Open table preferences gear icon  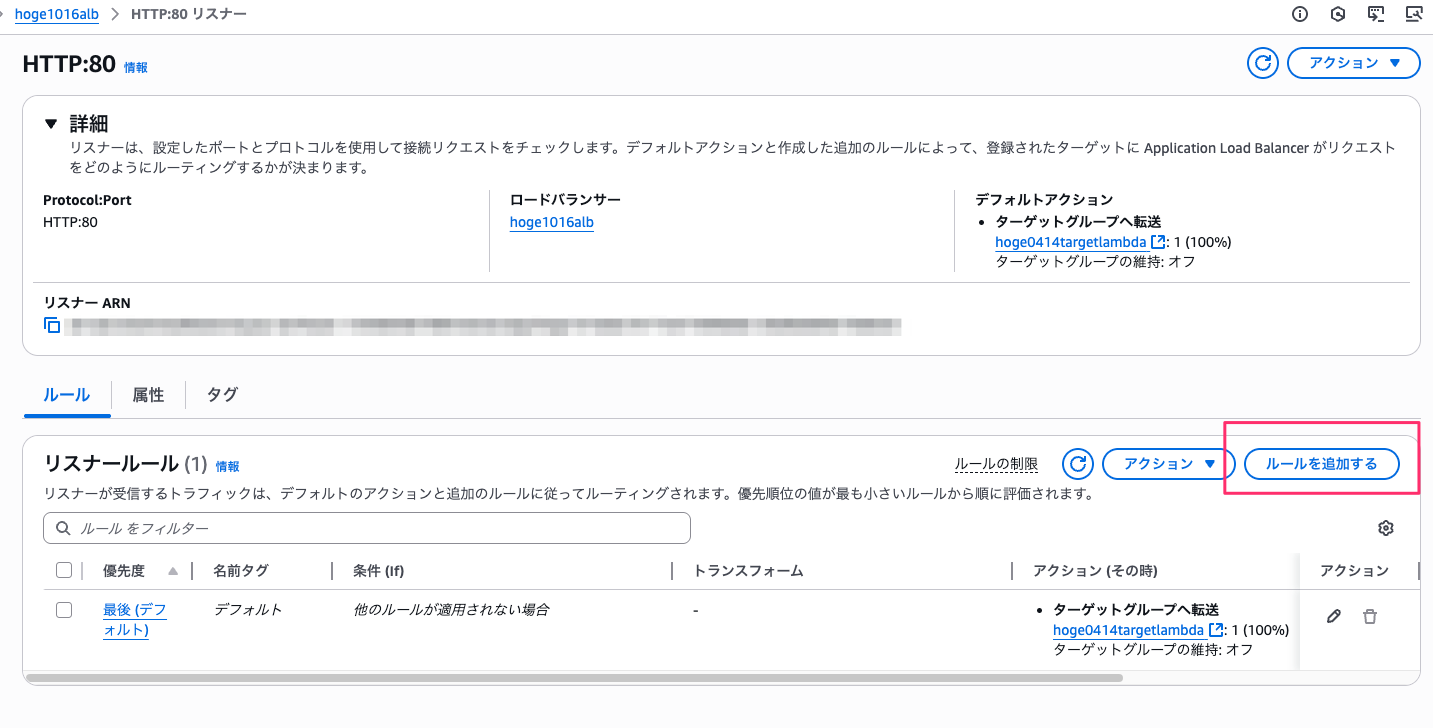[x=1385, y=528]
